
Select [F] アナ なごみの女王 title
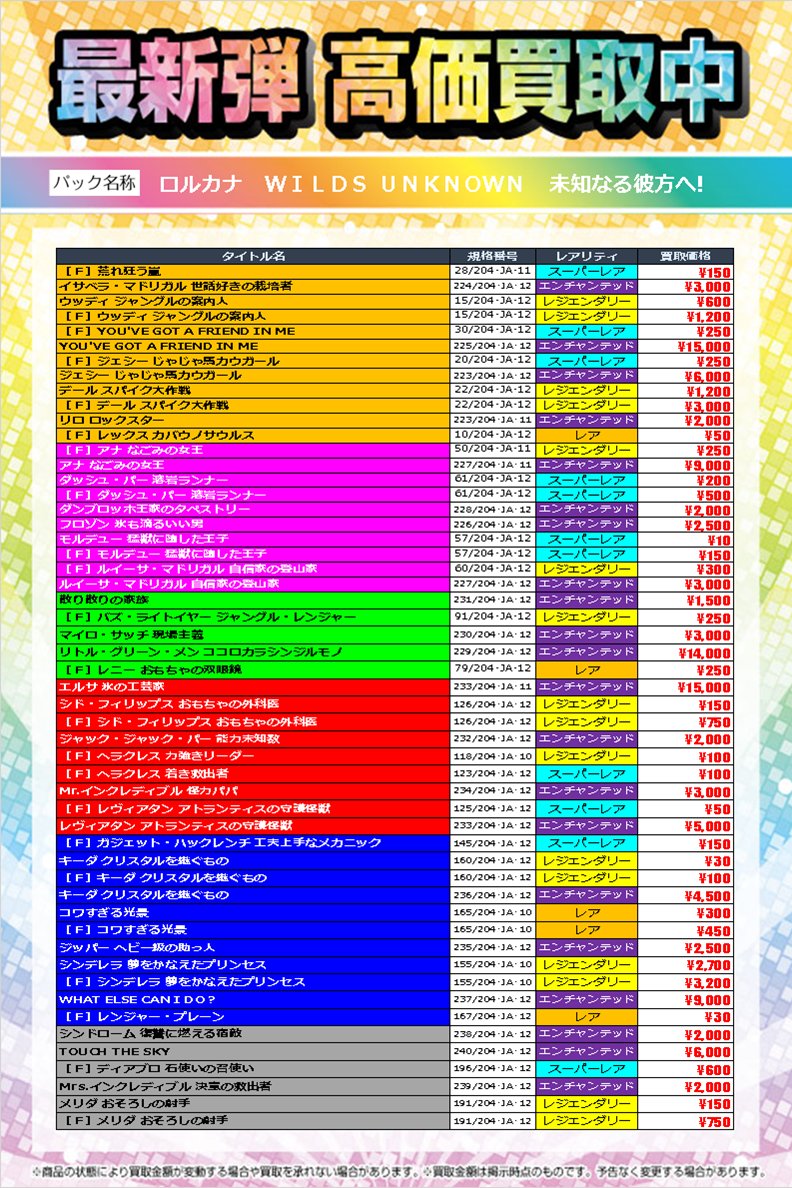coord(253,450)
